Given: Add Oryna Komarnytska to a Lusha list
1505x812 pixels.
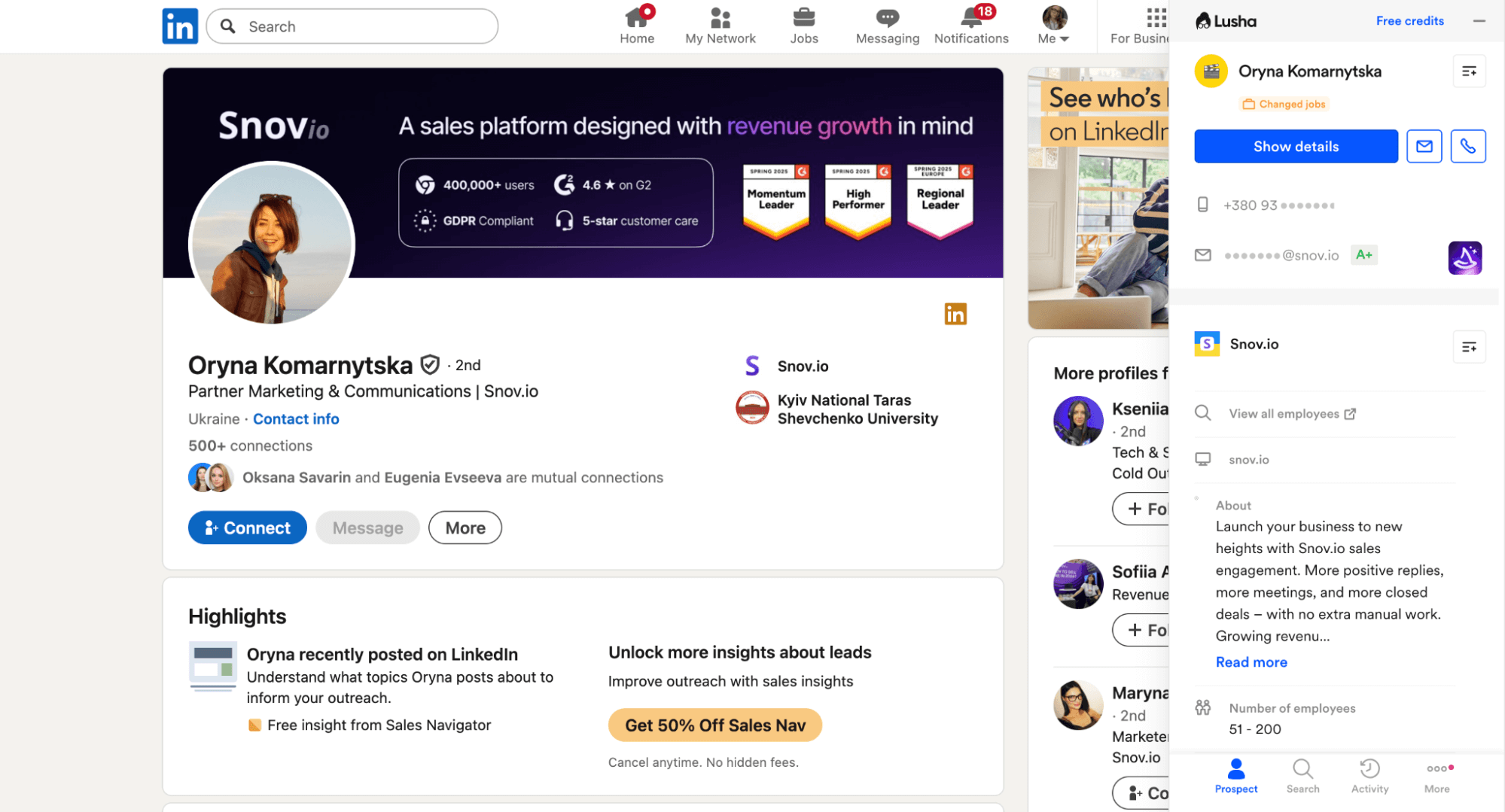Looking at the screenshot, I should 1468,71.
